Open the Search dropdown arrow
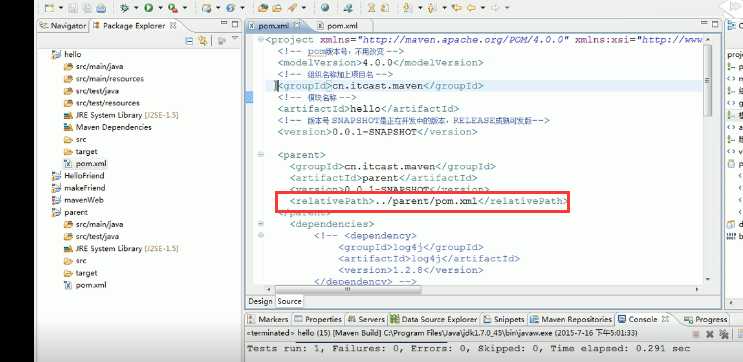 pyautogui.click(x=304, y=8)
